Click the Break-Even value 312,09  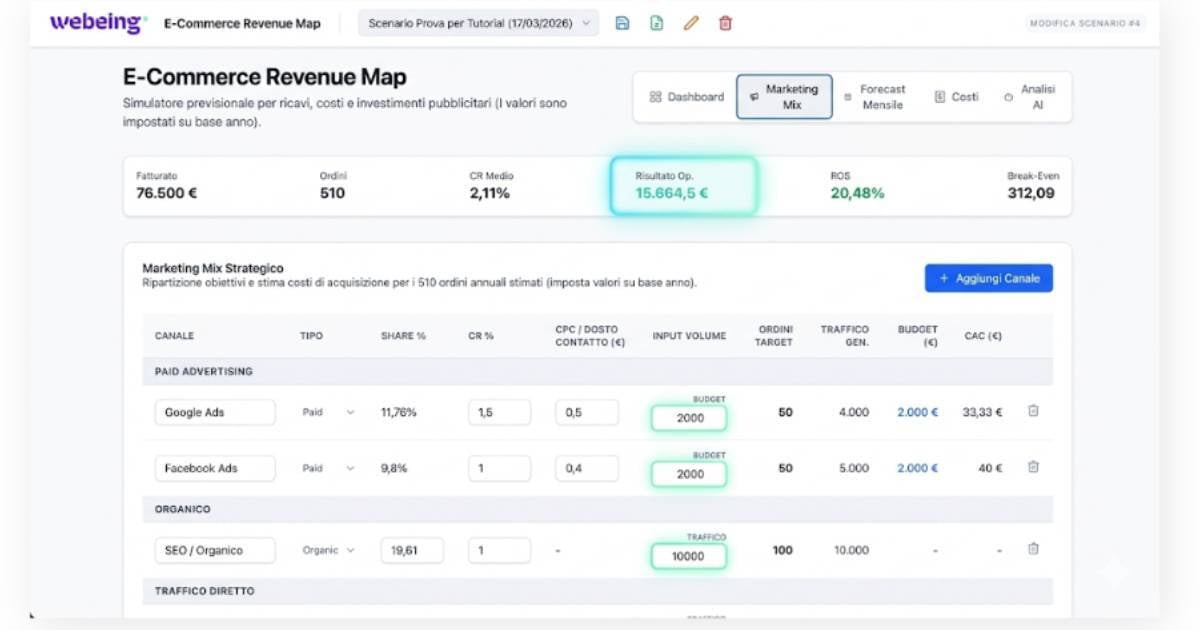click(x=1031, y=193)
